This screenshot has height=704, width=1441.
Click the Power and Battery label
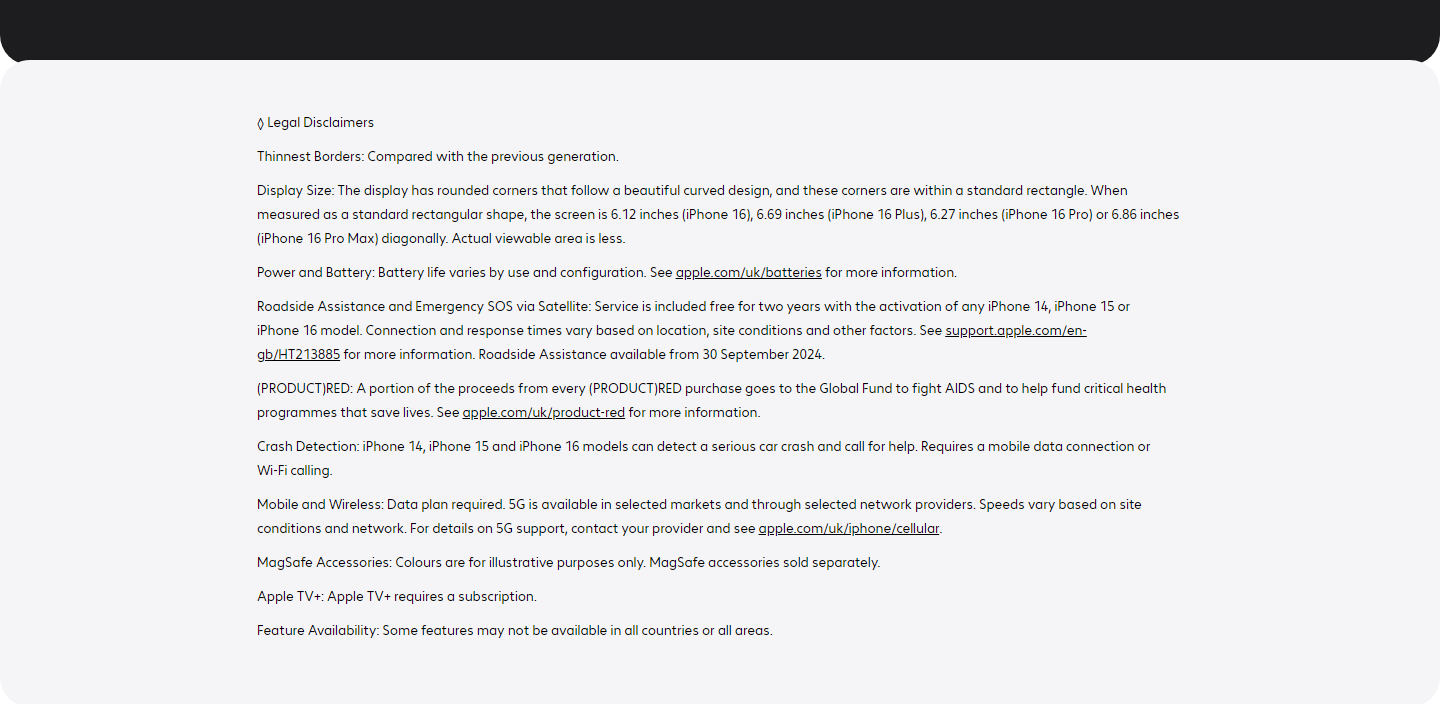[315, 272]
